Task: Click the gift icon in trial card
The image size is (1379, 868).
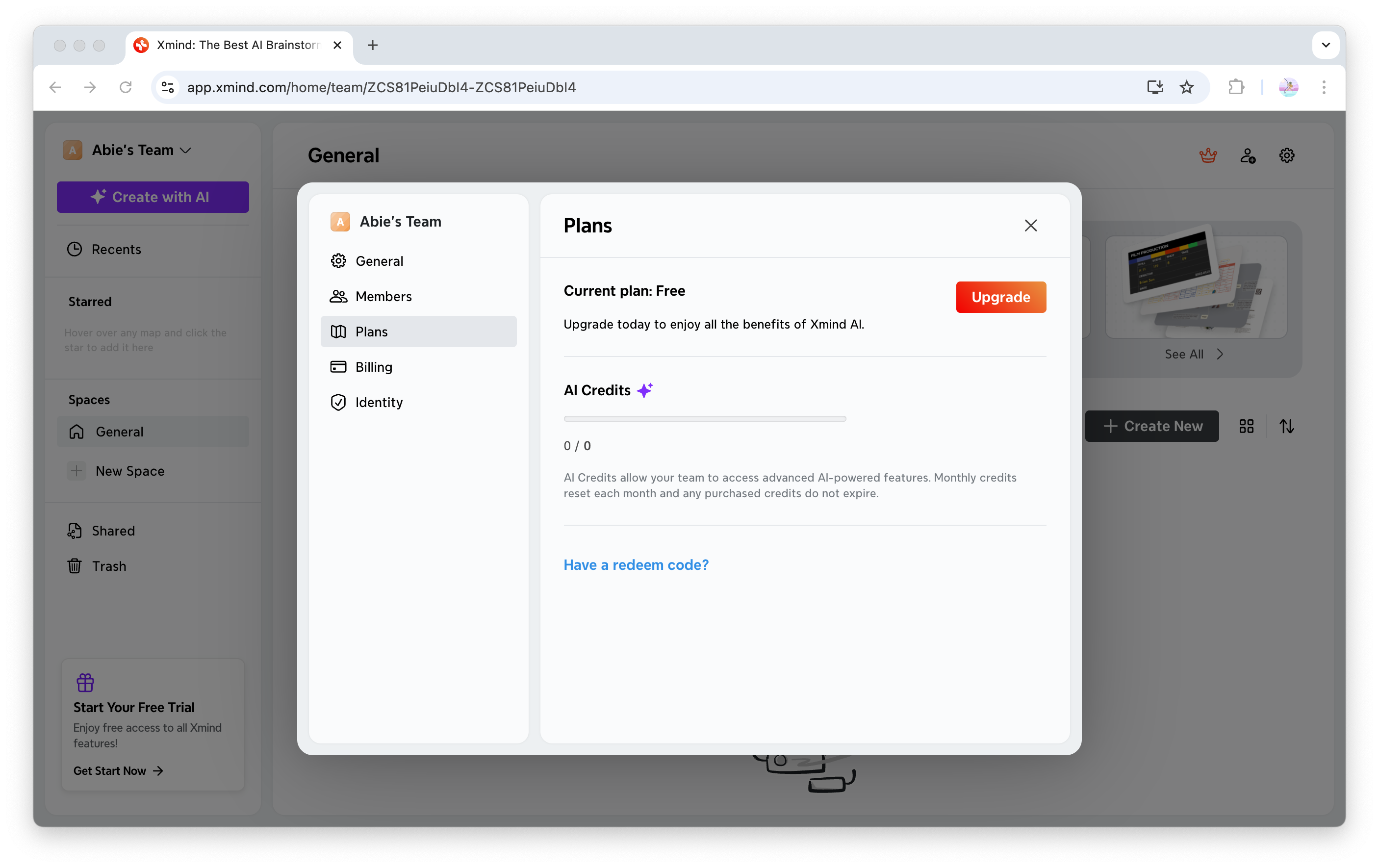Action: 85,683
